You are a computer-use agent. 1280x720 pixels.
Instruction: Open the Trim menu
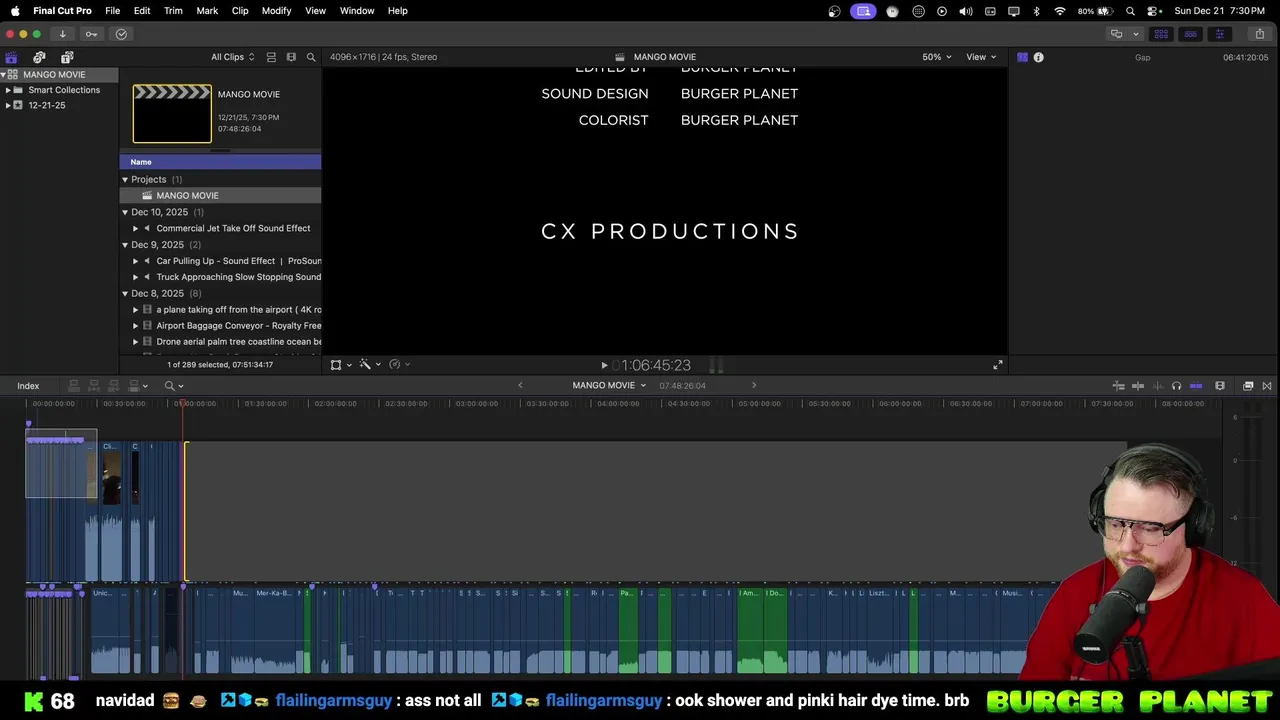click(173, 11)
